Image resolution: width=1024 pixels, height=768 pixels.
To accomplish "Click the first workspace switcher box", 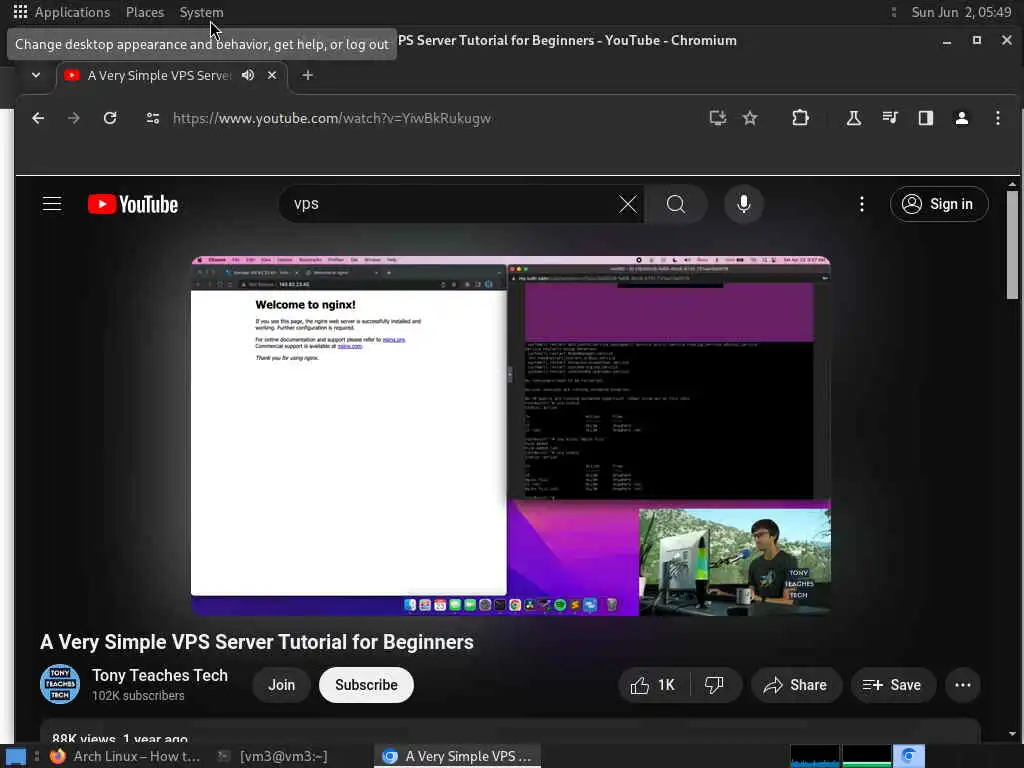I will point(815,756).
